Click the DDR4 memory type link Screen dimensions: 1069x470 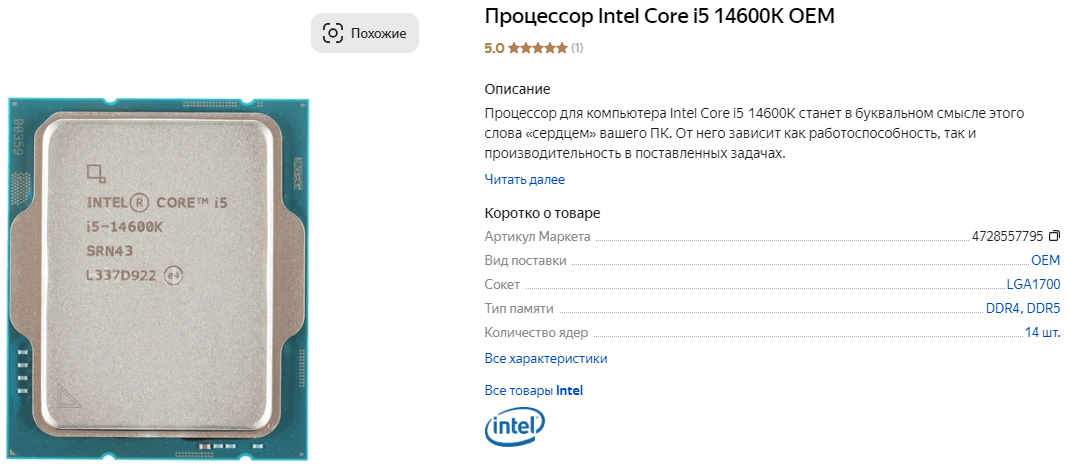pos(1003,309)
